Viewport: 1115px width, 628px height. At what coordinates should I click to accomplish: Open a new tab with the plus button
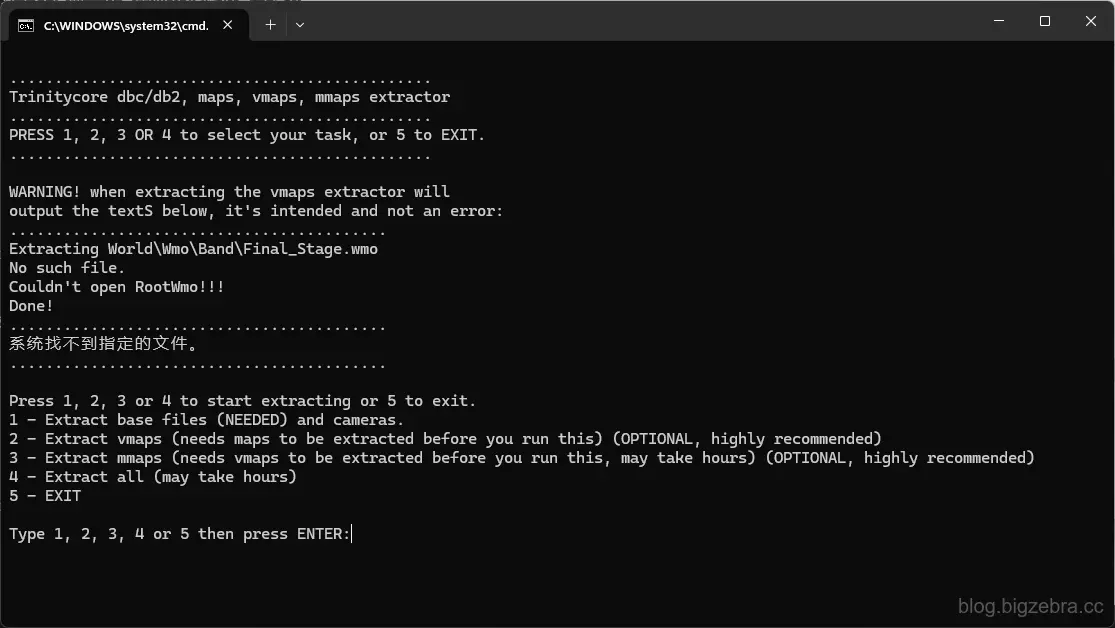(270, 25)
